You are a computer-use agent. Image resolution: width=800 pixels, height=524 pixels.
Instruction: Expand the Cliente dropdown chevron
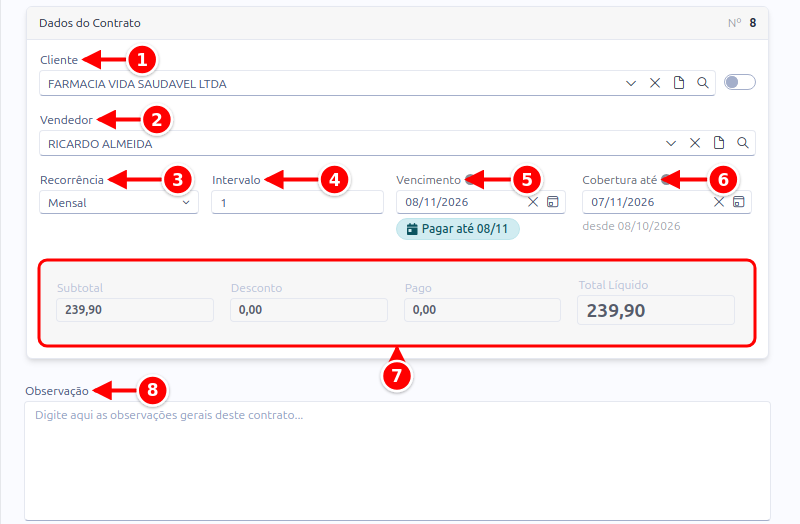(631, 83)
